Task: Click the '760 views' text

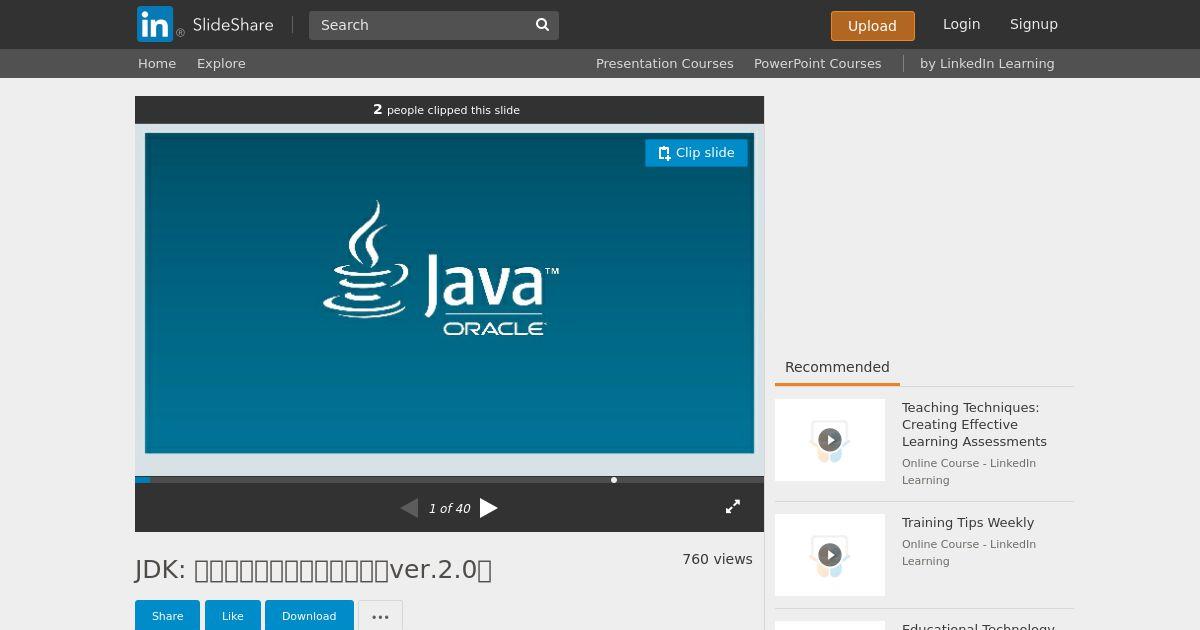Action: point(717,559)
